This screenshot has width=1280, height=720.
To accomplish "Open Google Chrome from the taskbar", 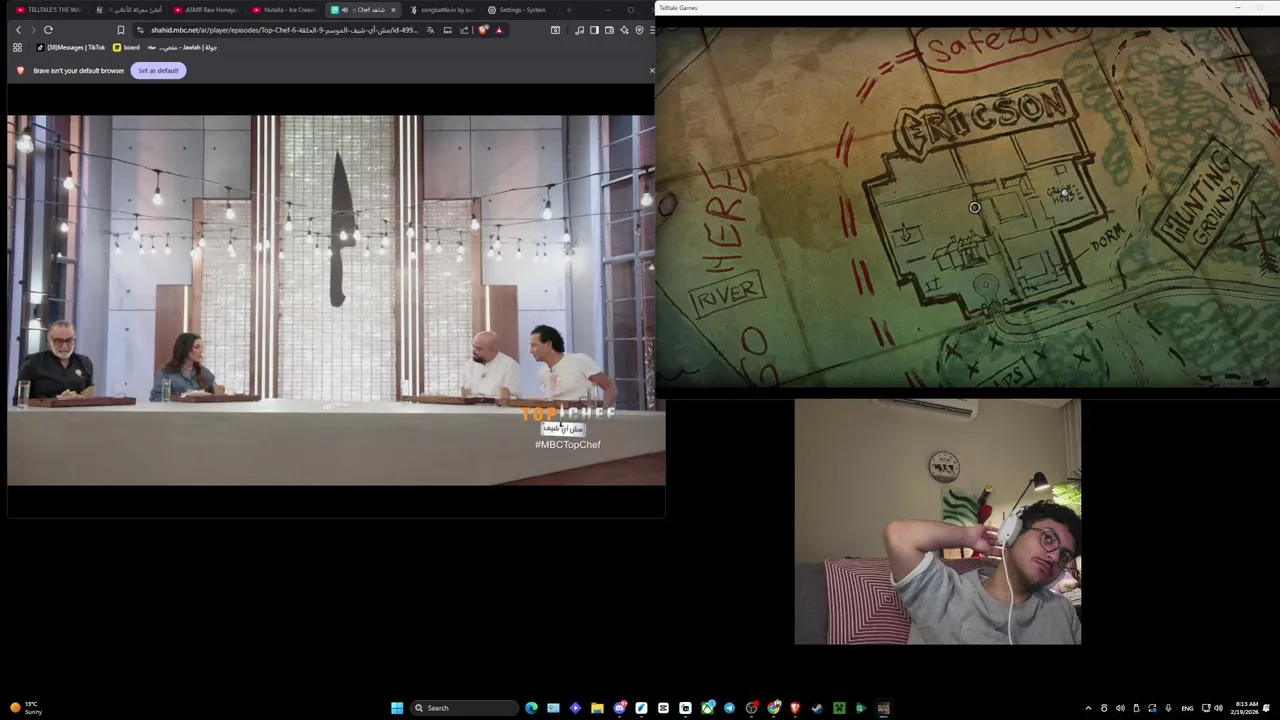I will (x=773, y=708).
